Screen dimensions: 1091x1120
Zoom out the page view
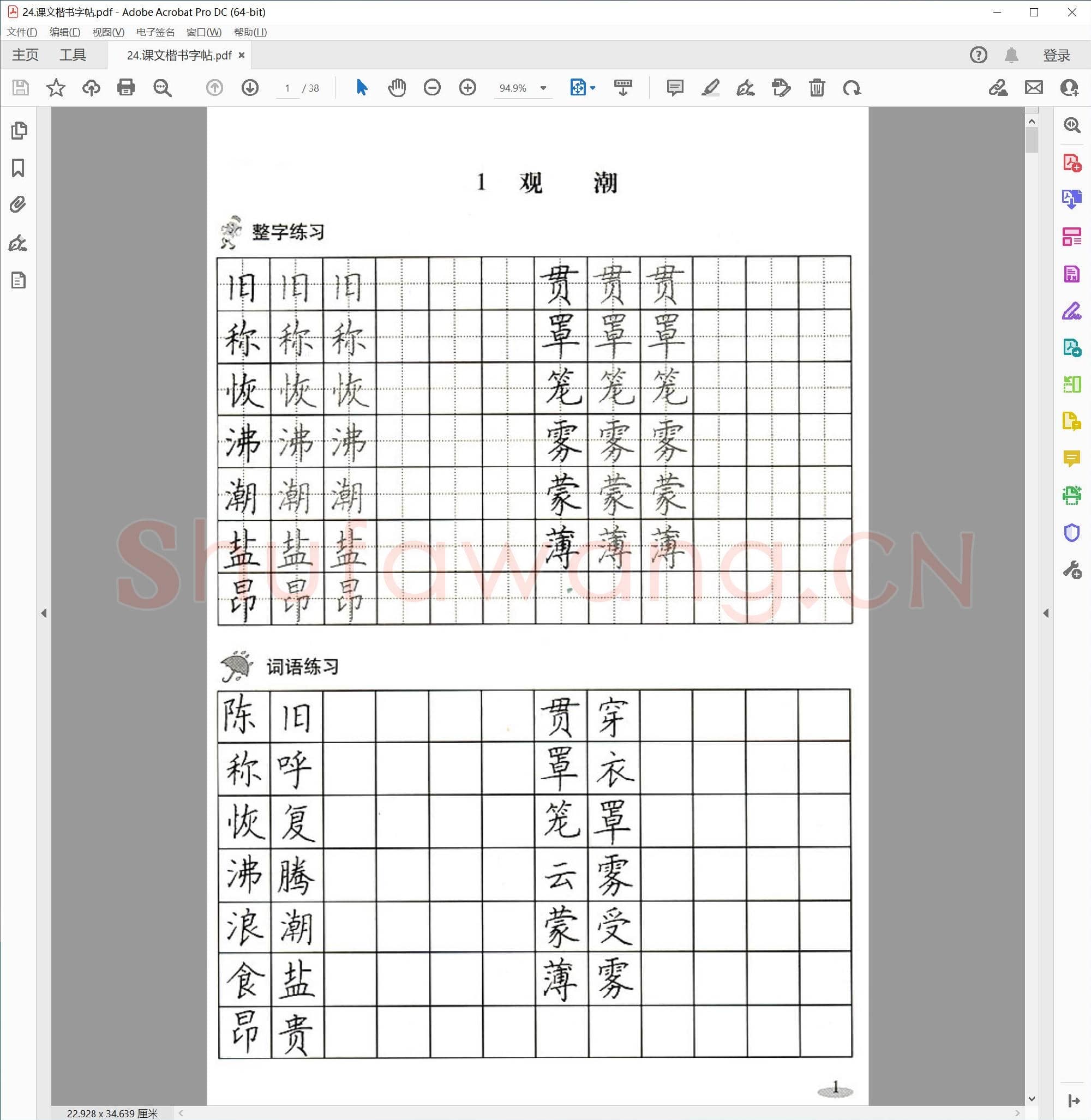(x=433, y=88)
